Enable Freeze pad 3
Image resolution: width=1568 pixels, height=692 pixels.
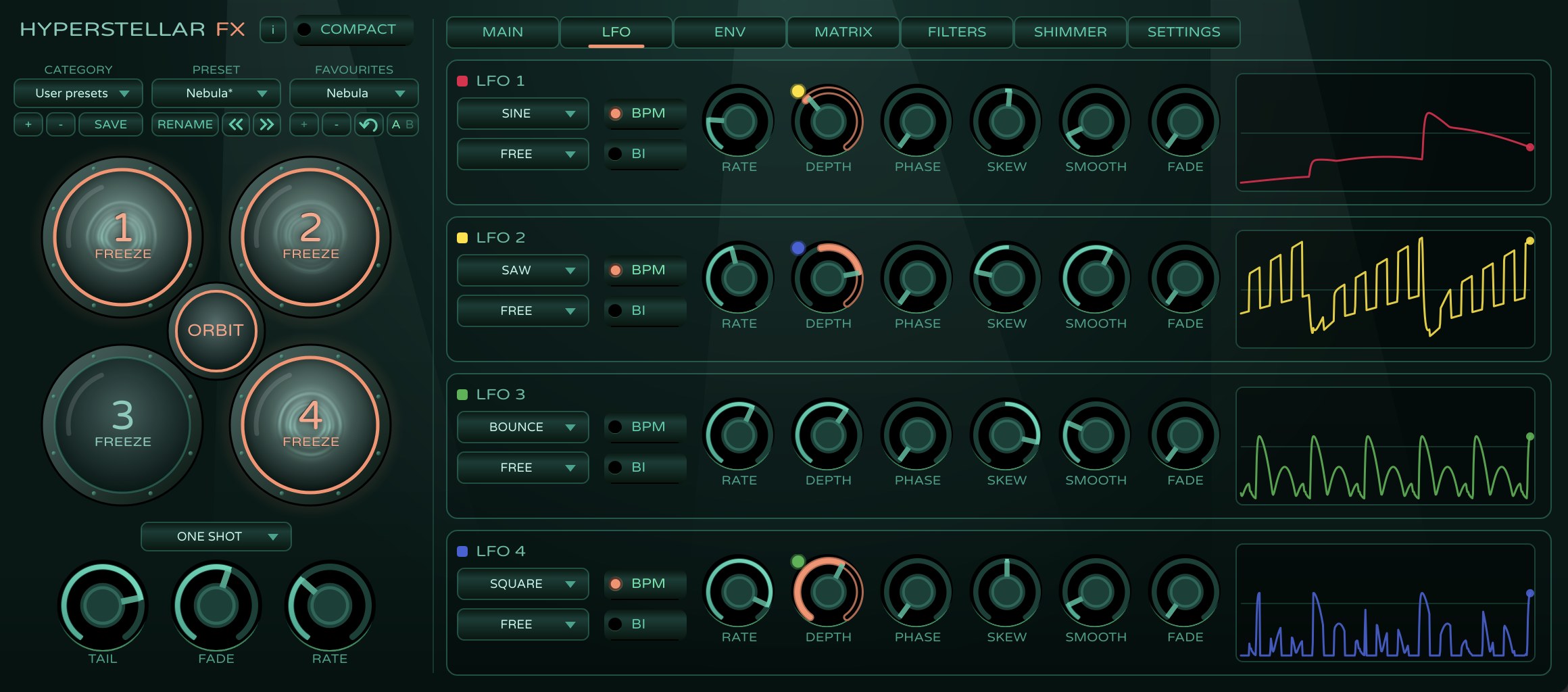pos(122,425)
